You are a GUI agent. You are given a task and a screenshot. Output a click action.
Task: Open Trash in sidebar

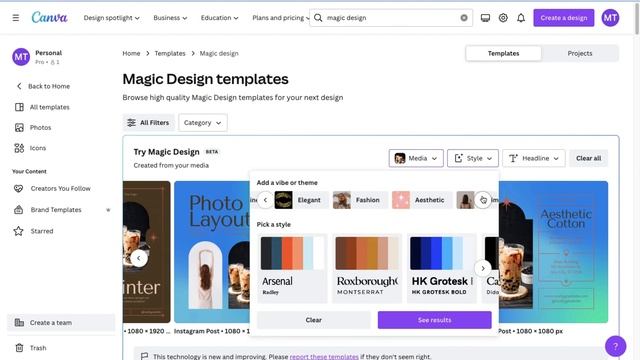click(31, 348)
